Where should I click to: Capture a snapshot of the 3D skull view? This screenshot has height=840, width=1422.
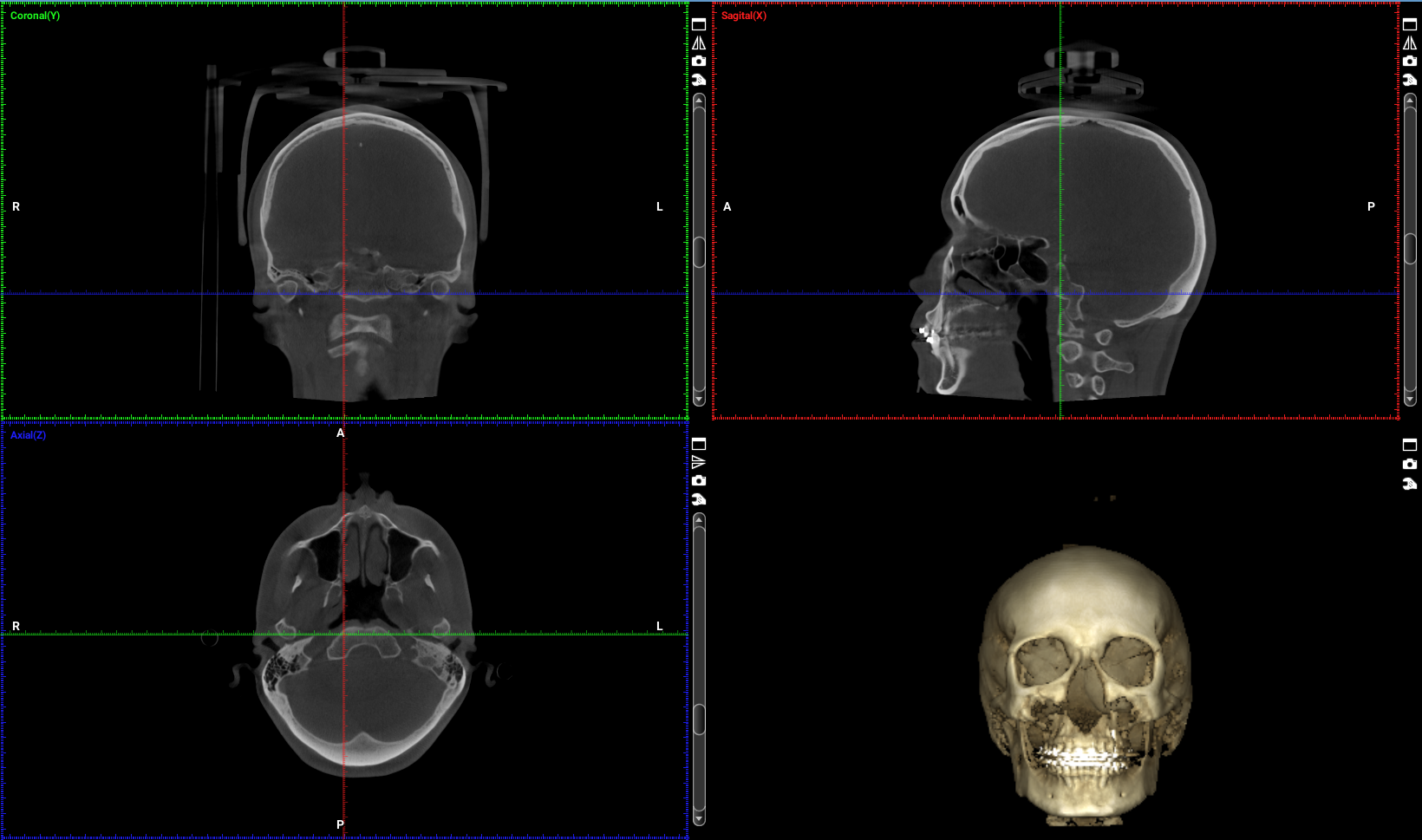(x=1410, y=464)
